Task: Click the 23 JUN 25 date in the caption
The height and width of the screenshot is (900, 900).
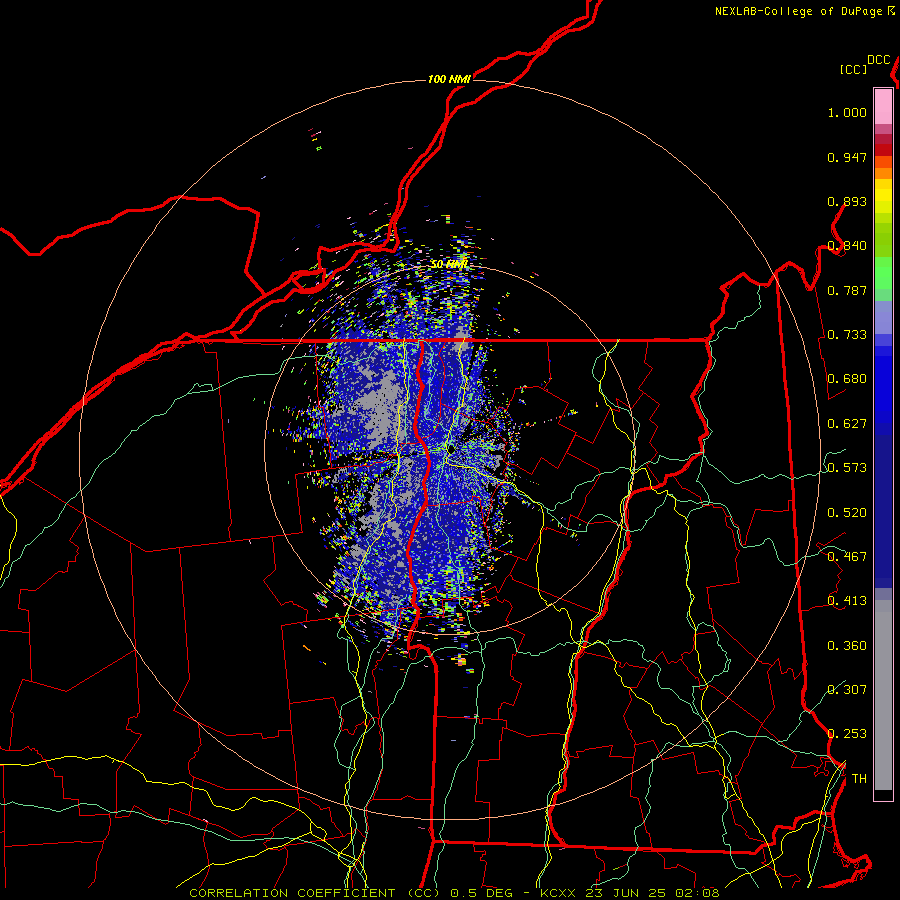Action: coord(628,893)
